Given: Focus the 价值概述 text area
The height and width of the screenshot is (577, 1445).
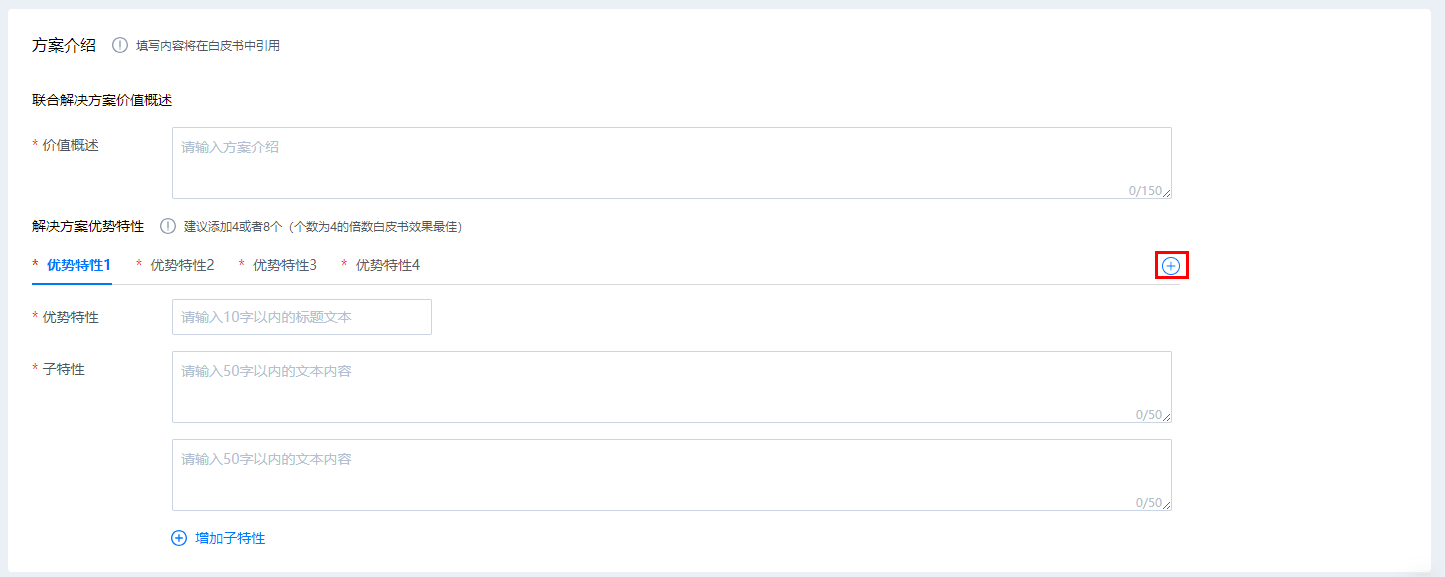Looking at the screenshot, I should (x=671, y=163).
